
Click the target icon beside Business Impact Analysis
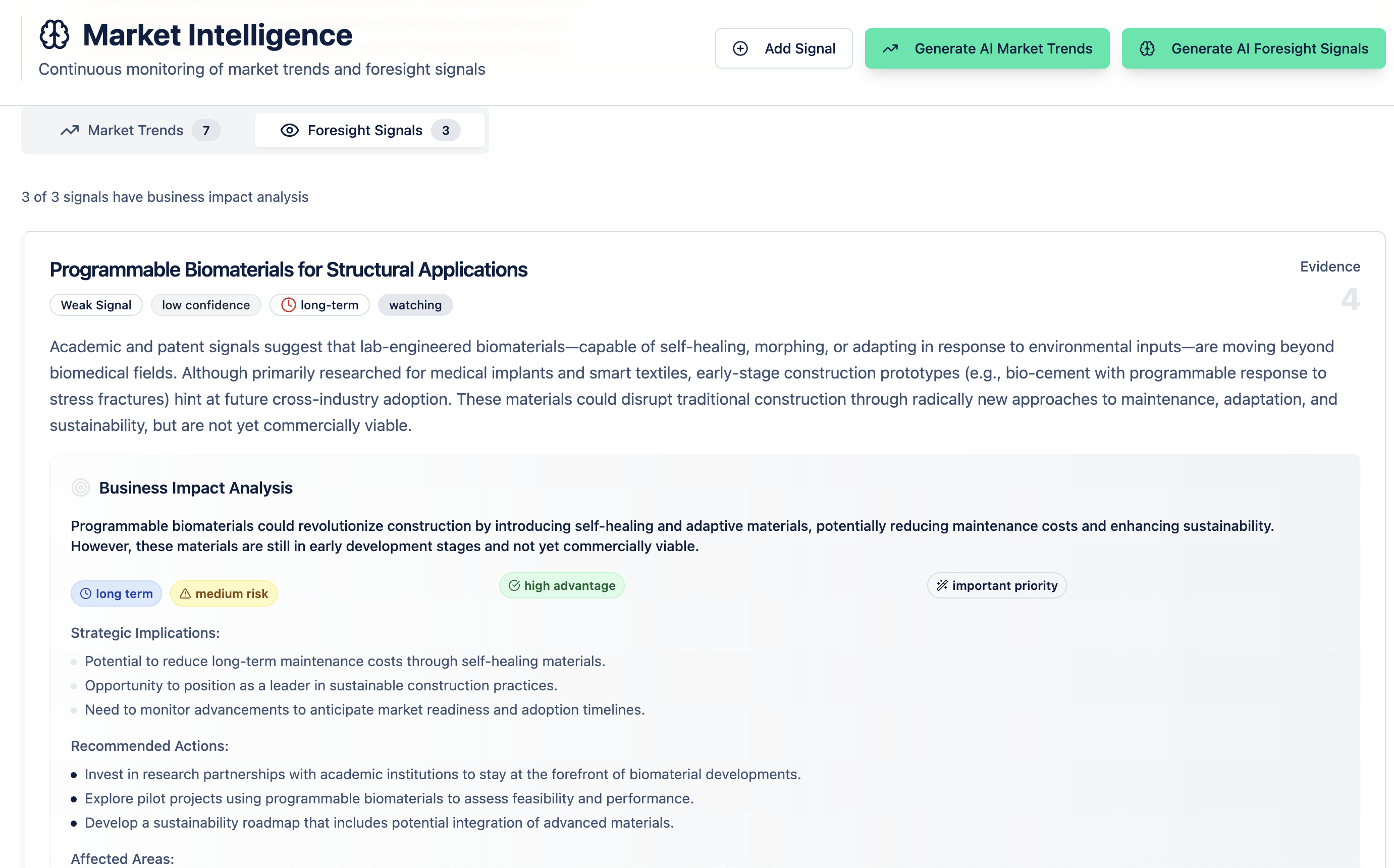pos(80,487)
